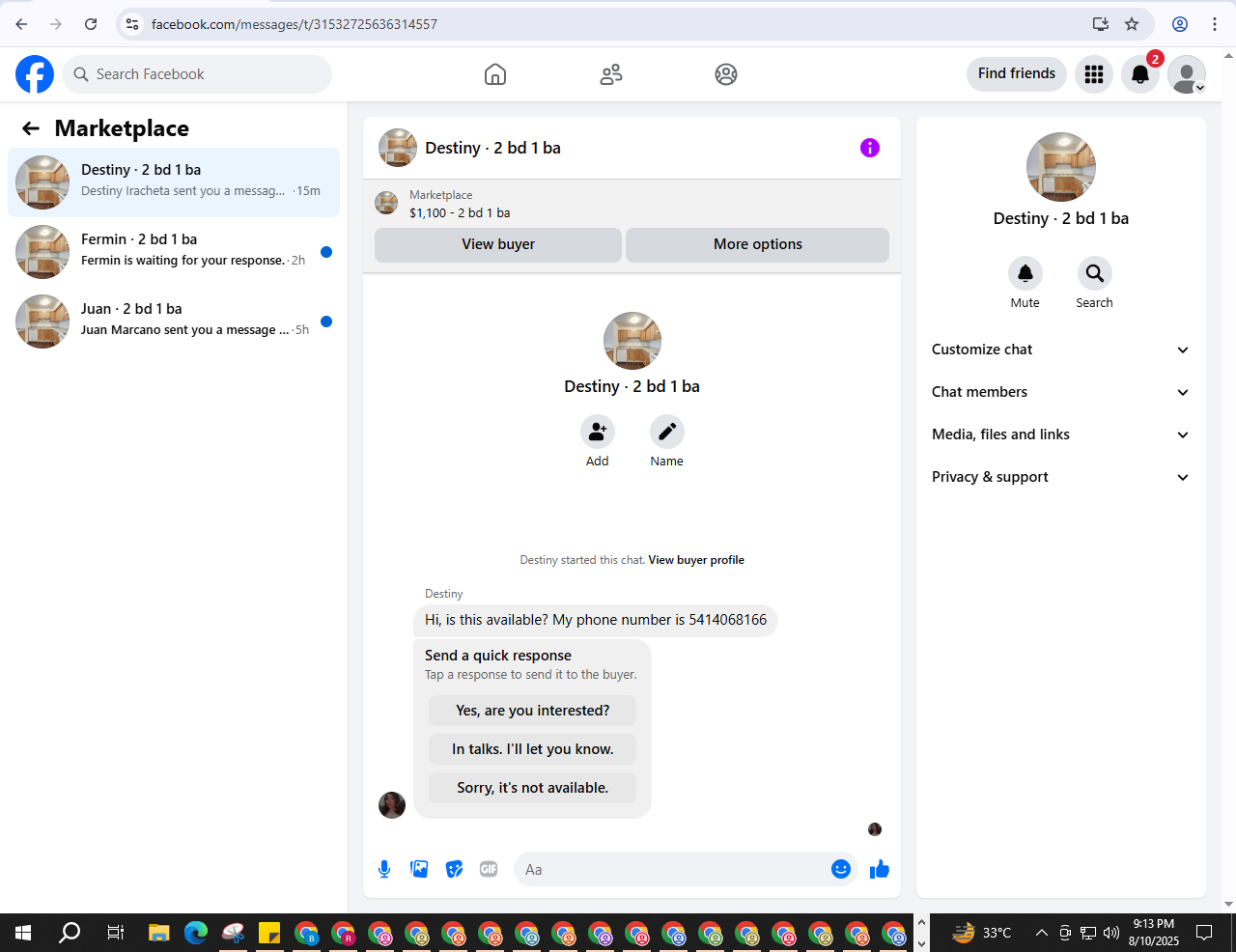1236x952 pixels.
Task: Open the purple conversation information icon
Action: pos(870,148)
